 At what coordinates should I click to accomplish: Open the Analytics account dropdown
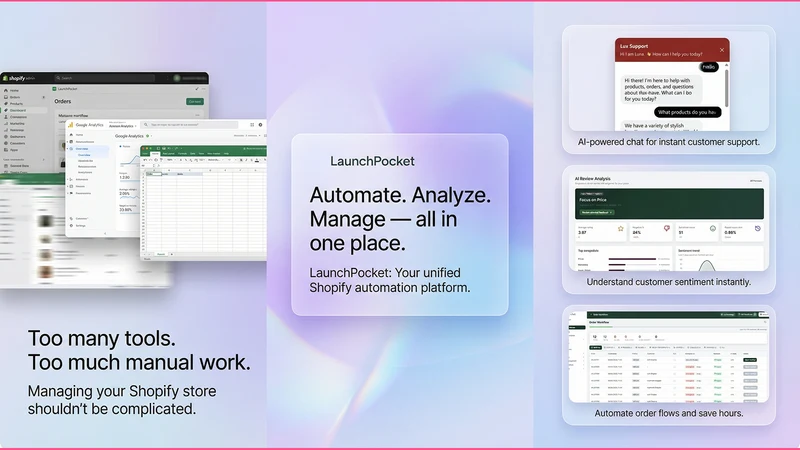[122, 125]
